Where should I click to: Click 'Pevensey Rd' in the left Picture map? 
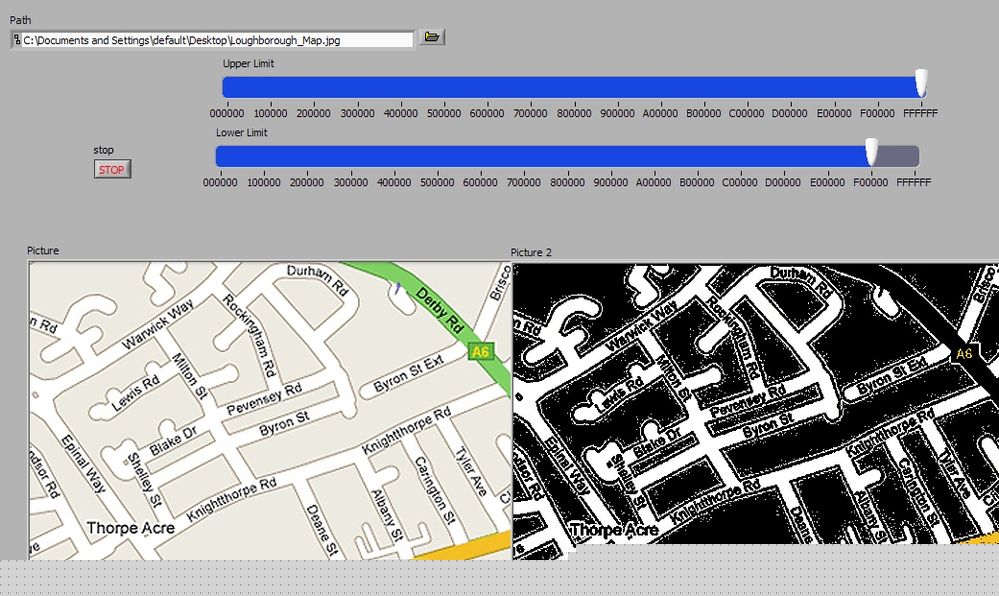(x=264, y=400)
